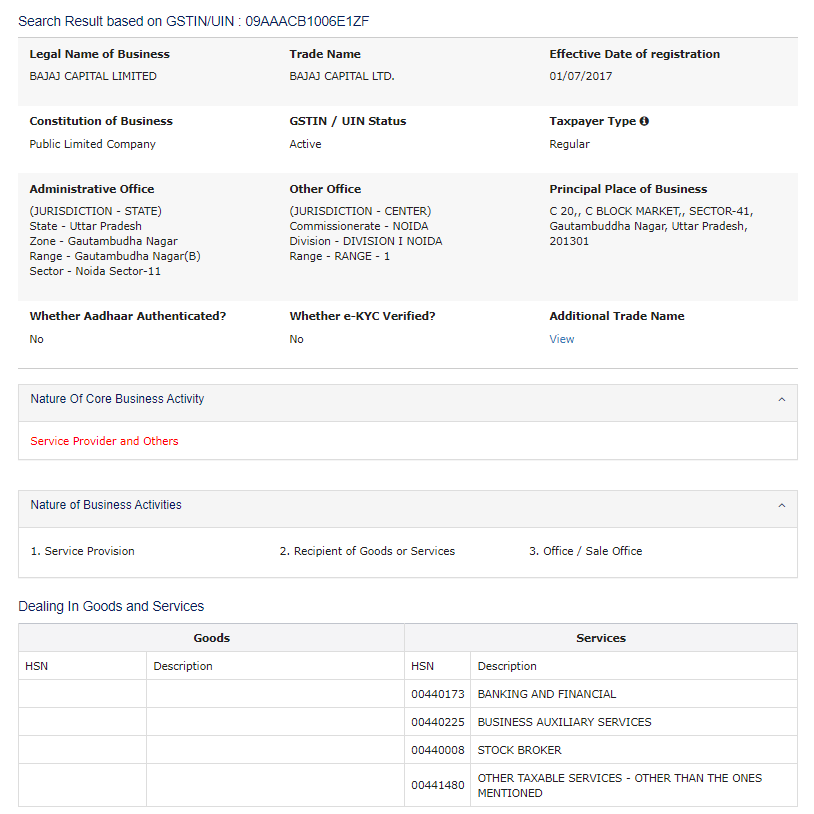This screenshot has height=814, width=814.
Task: Click the BUSINESS AUXILIARY SERVICES description cell
Action: [634, 722]
